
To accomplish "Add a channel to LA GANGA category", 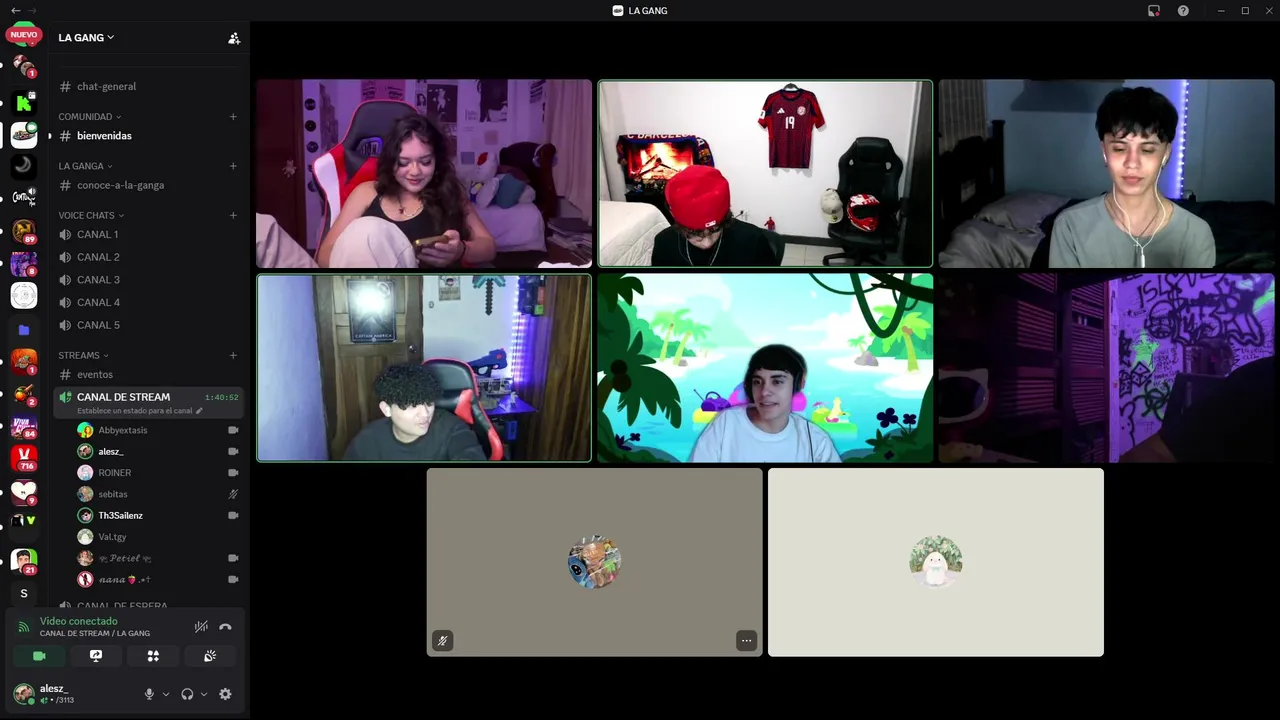I will [233, 166].
